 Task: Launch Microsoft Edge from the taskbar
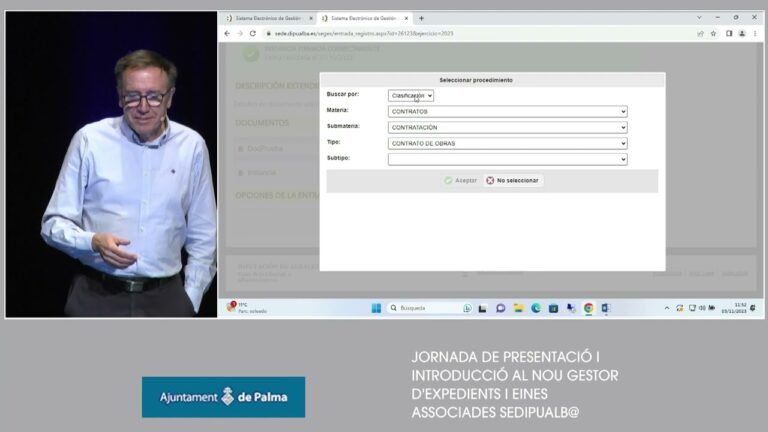click(536, 308)
